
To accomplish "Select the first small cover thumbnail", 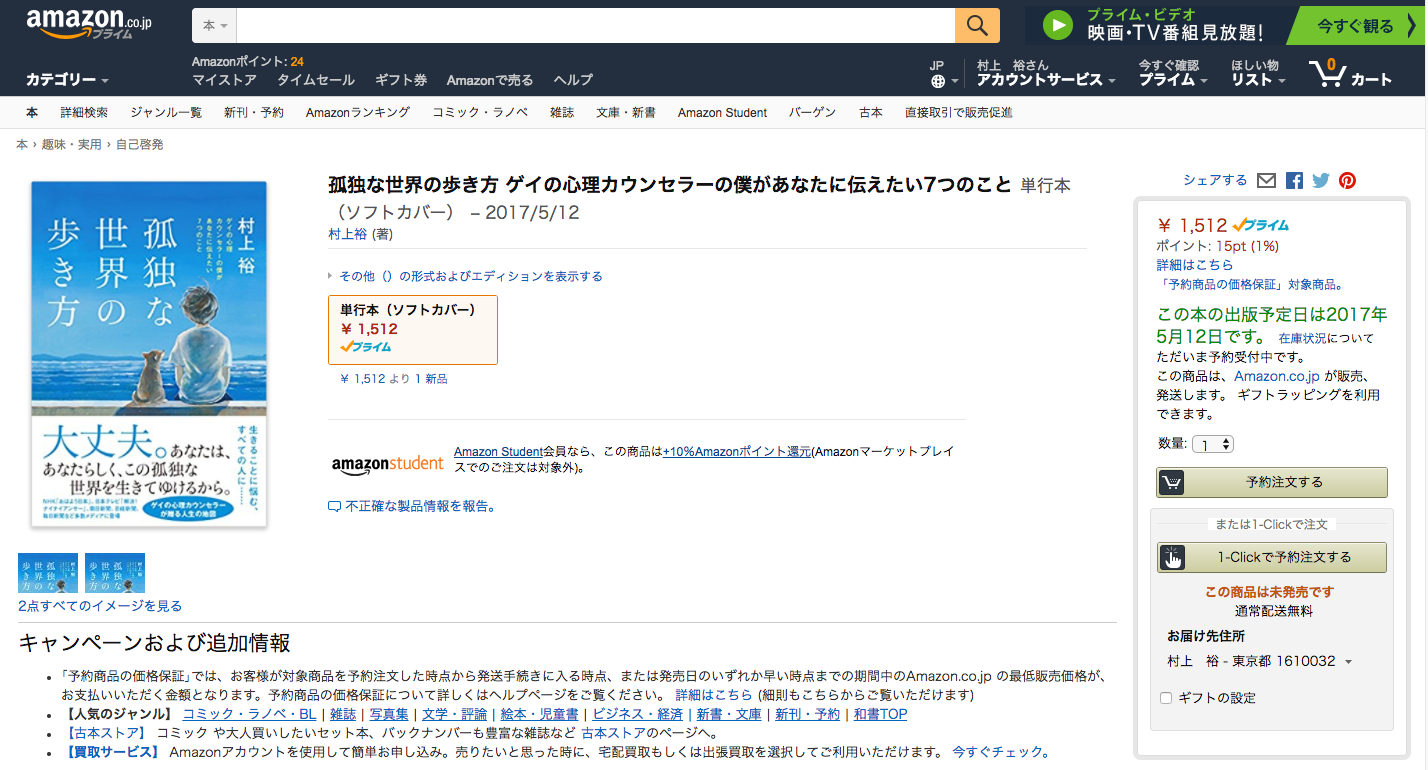I will pyautogui.click(x=48, y=573).
